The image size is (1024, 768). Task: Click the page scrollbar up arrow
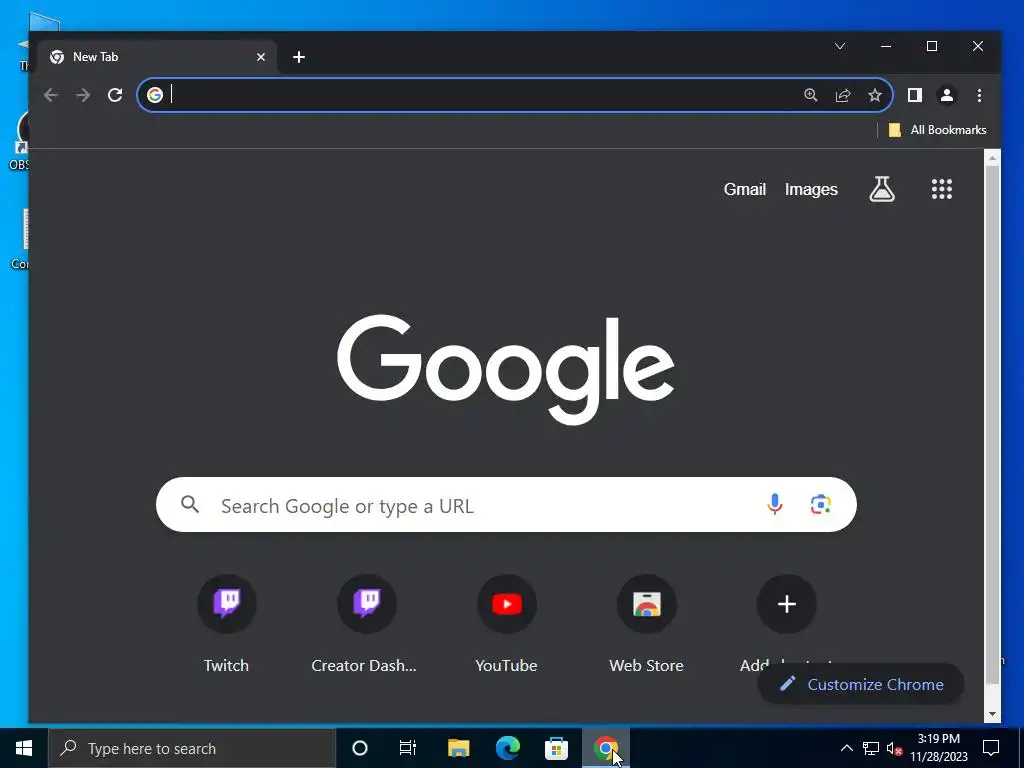[992, 157]
